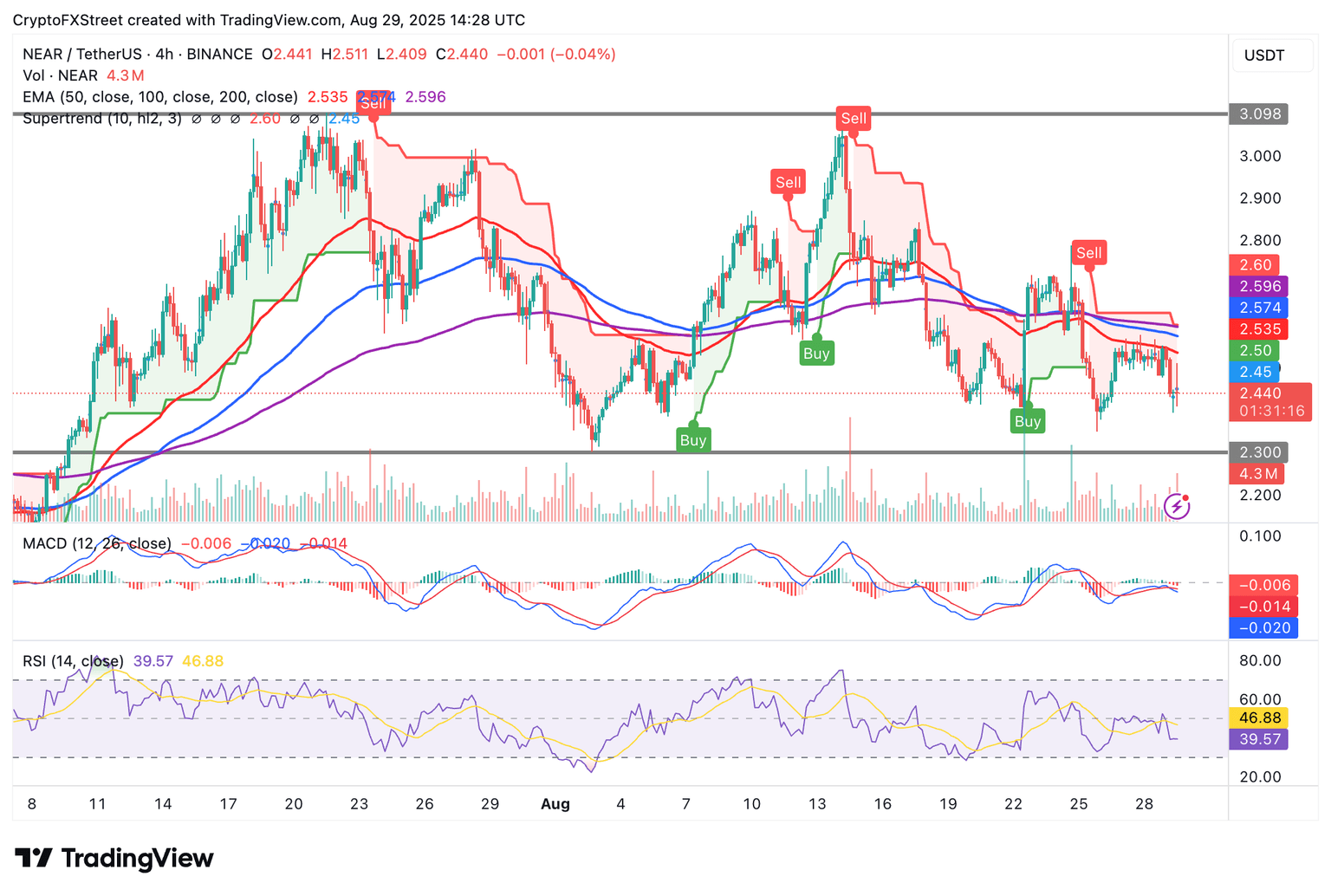
Task: Click the Sell signal near August 25
Action: (x=1089, y=253)
